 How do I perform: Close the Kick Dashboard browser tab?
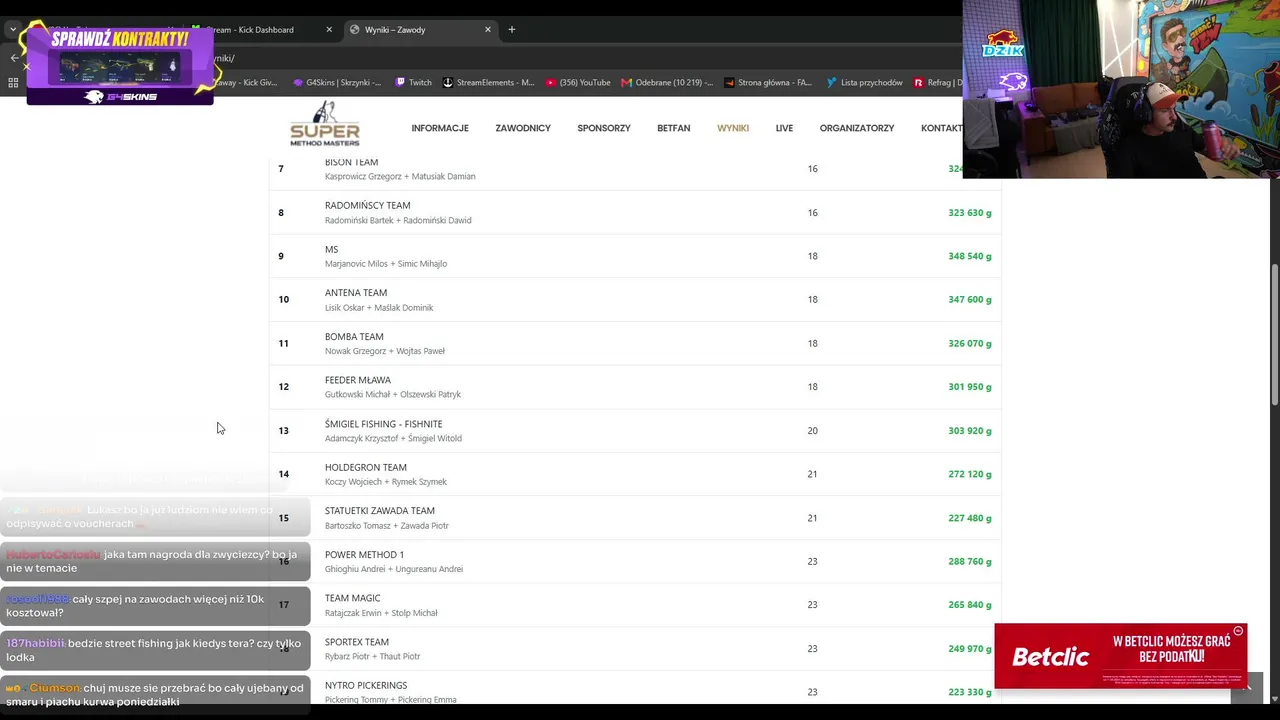tap(329, 30)
